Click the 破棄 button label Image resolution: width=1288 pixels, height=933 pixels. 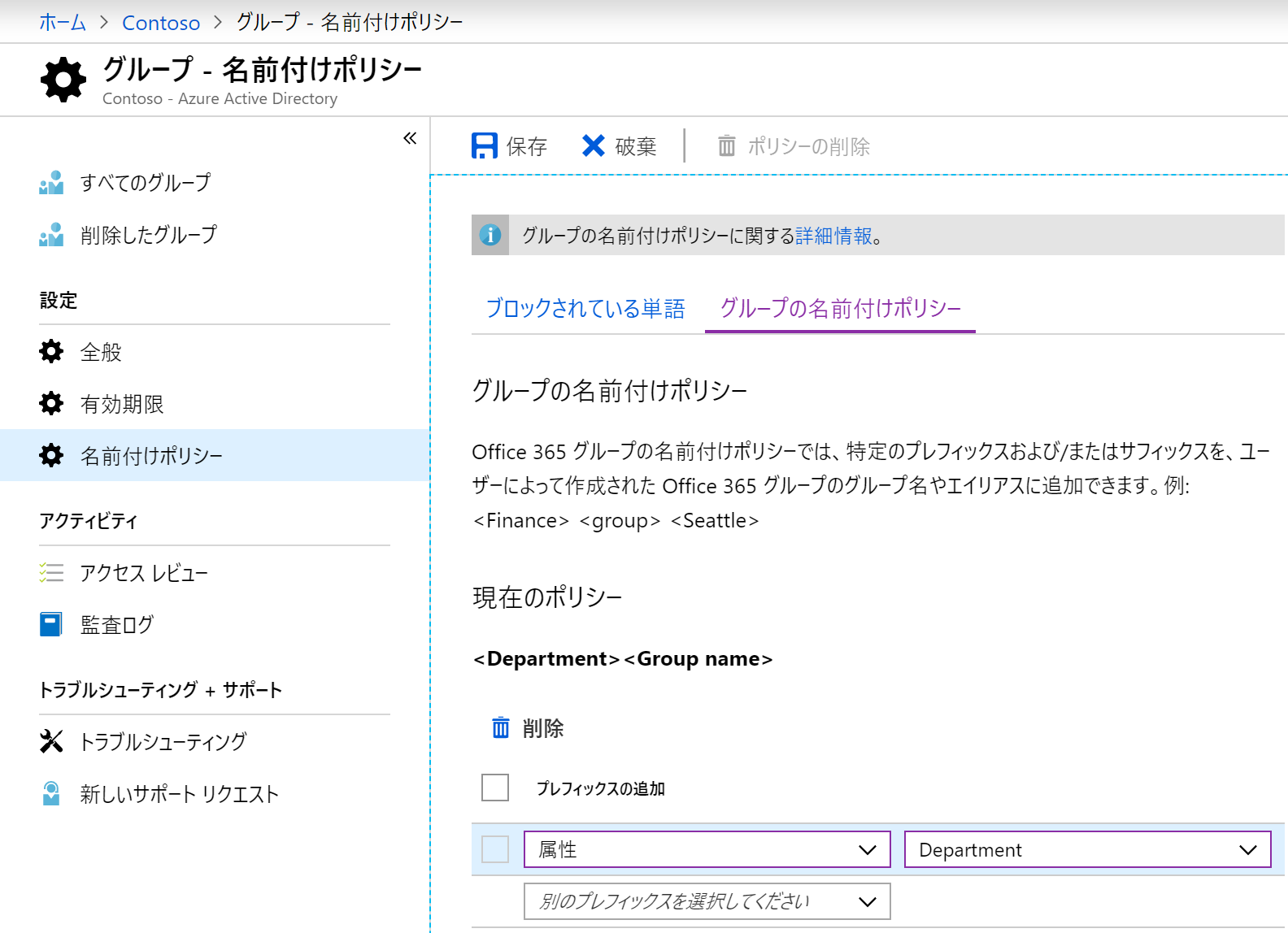pyautogui.click(x=636, y=146)
